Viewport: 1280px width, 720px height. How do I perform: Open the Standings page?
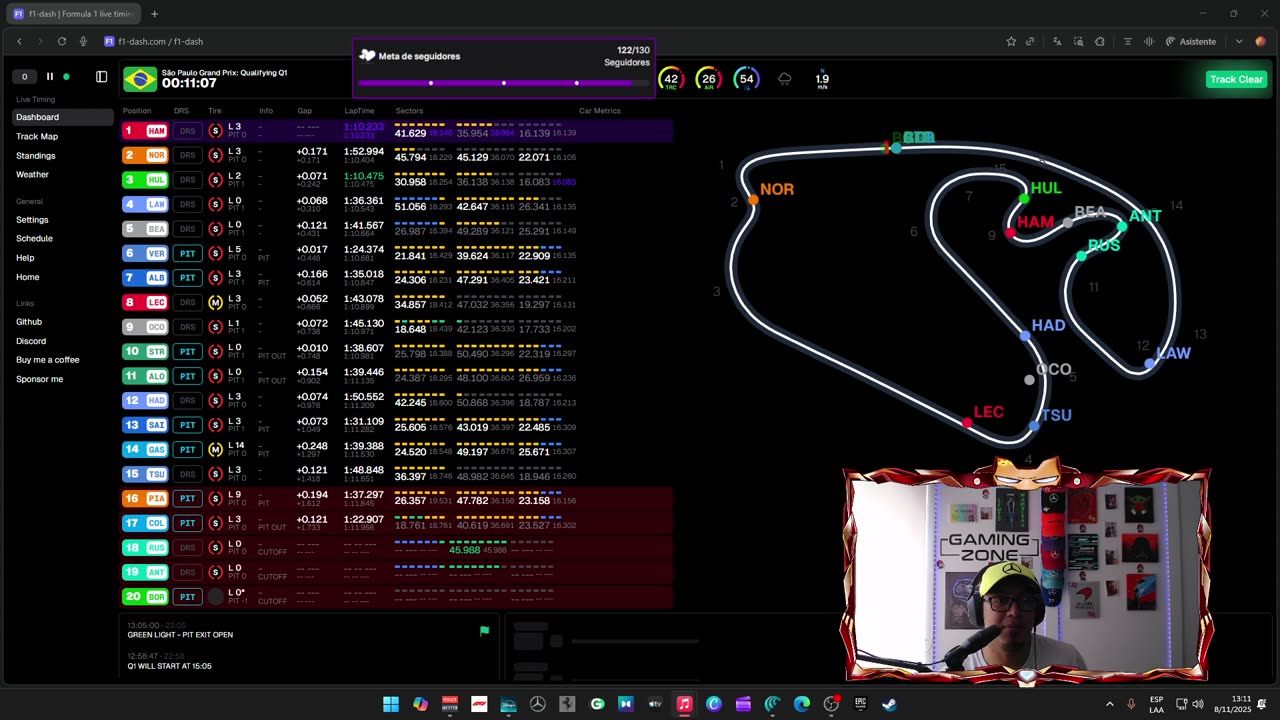tap(36, 155)
